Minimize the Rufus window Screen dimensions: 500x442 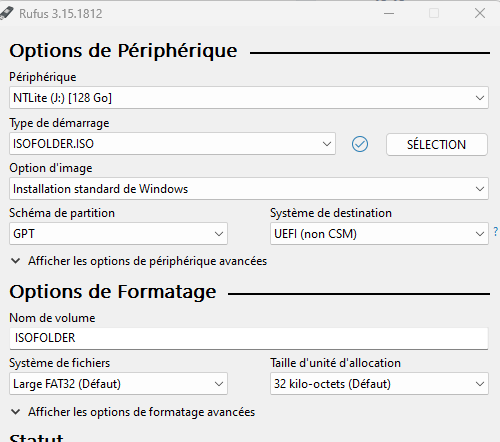[389, 14]
